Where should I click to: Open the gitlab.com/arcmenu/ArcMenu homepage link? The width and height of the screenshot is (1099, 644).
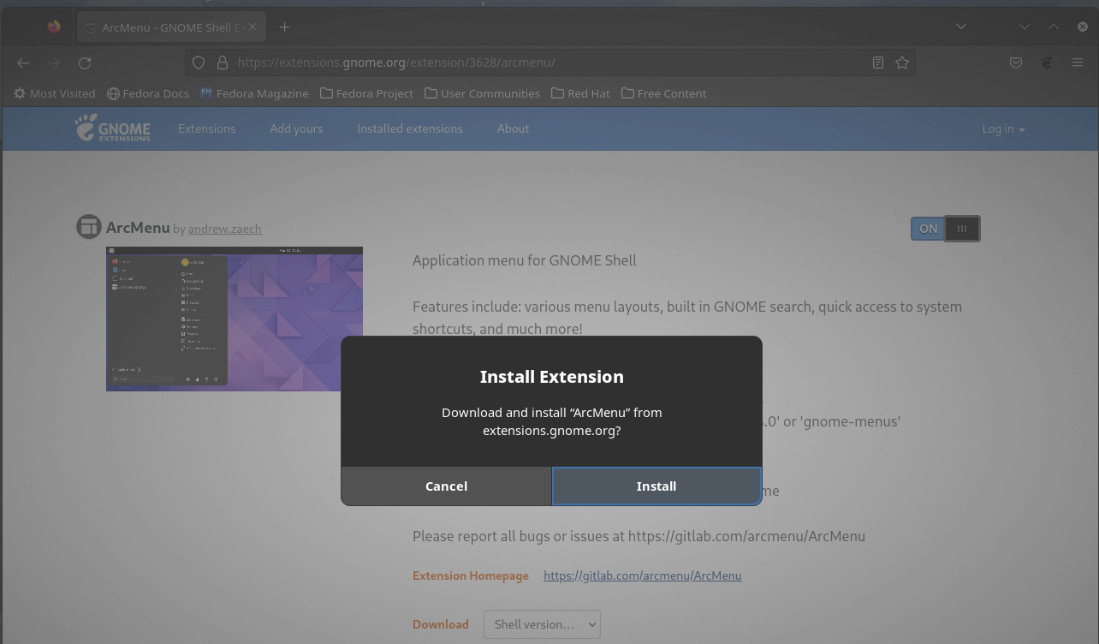pyautogui.click(x=642, y=575)
